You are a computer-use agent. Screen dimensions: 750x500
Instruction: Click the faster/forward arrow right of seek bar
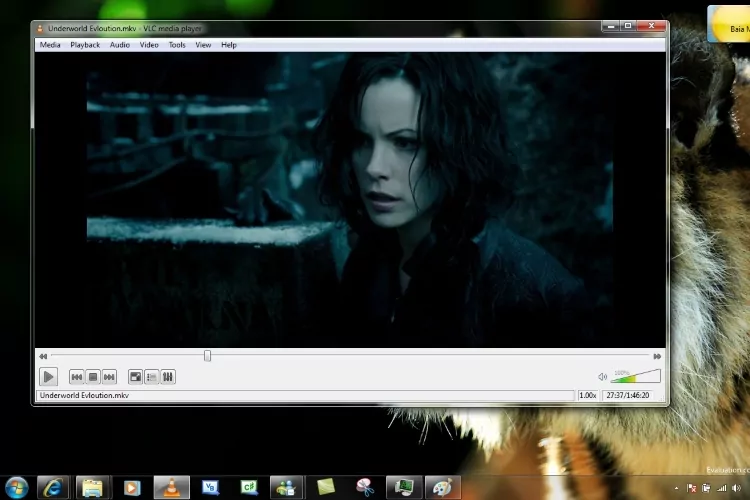tap(657, 356)
